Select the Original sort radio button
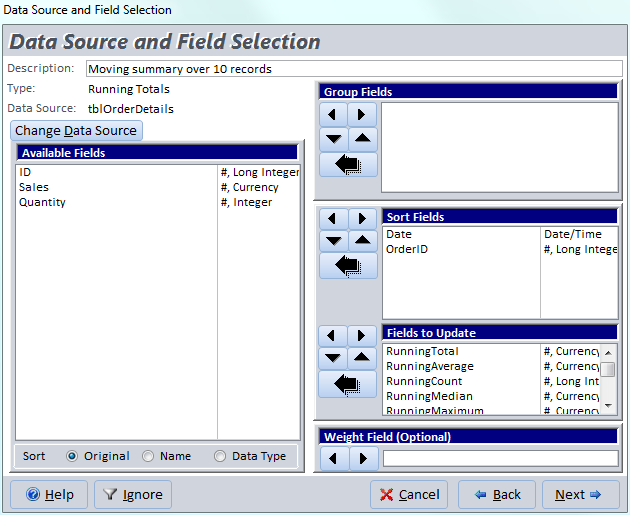630x515 pixels. tap(72, 456)
